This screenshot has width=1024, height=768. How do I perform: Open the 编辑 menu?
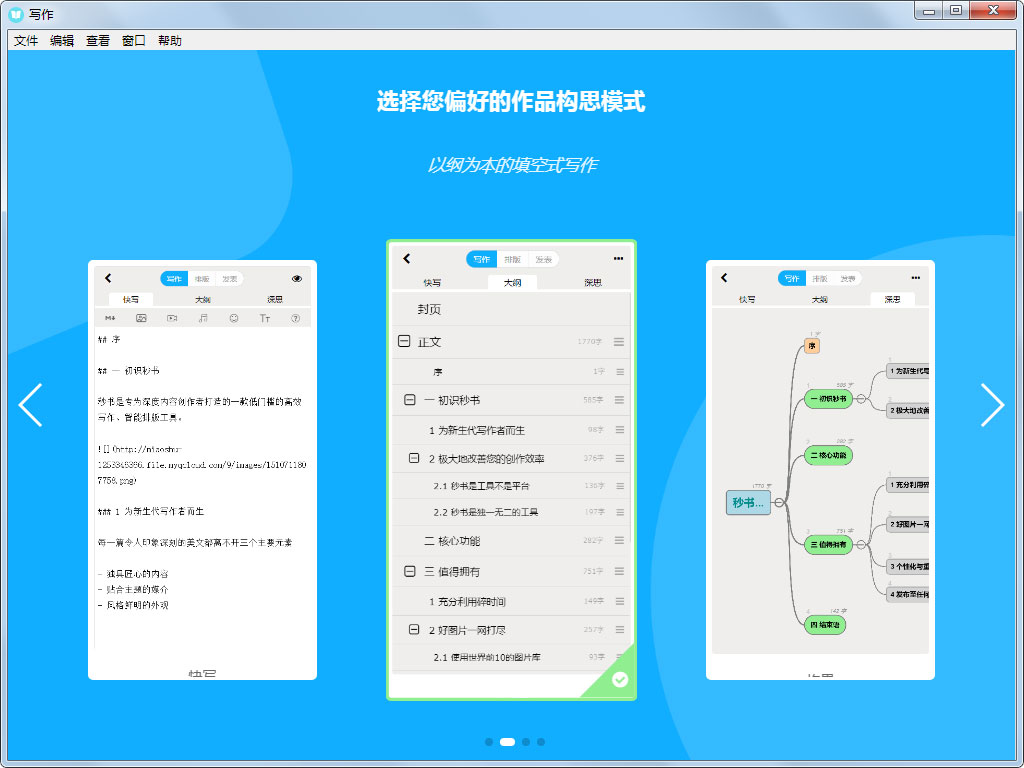(62, 40)
